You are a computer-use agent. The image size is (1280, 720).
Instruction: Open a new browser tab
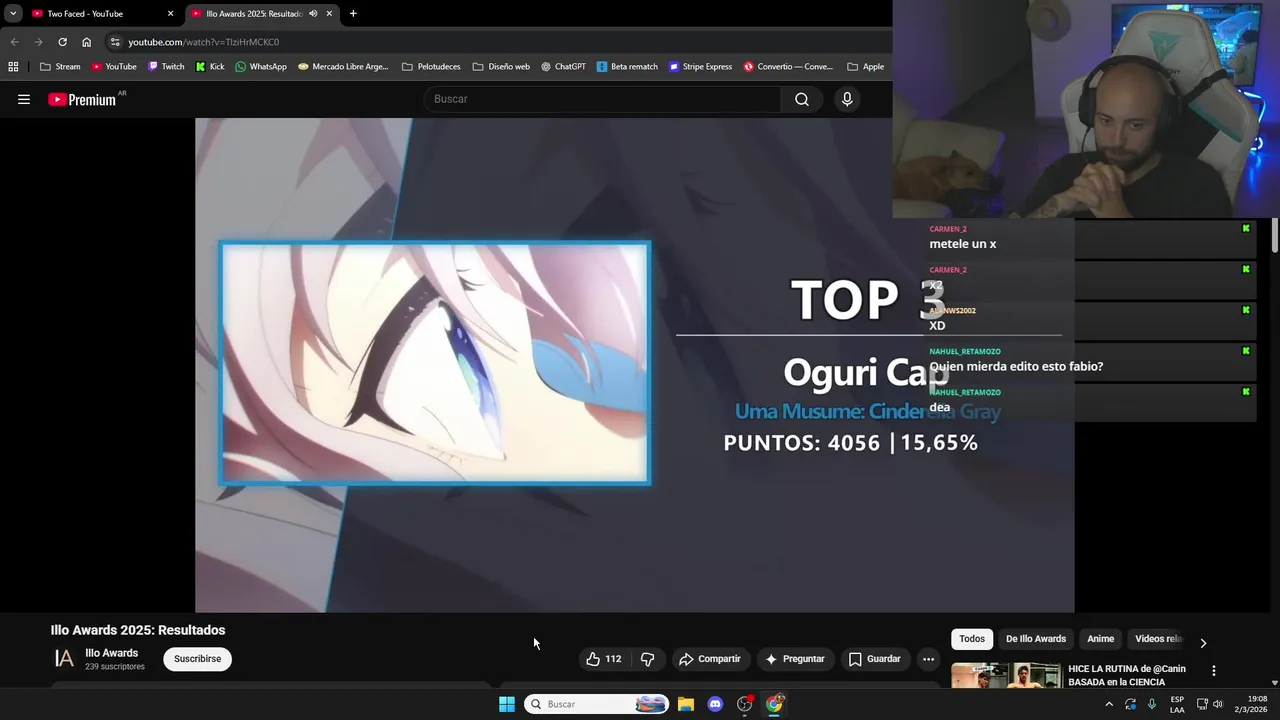pyautogui.click(x=353, y=14)
